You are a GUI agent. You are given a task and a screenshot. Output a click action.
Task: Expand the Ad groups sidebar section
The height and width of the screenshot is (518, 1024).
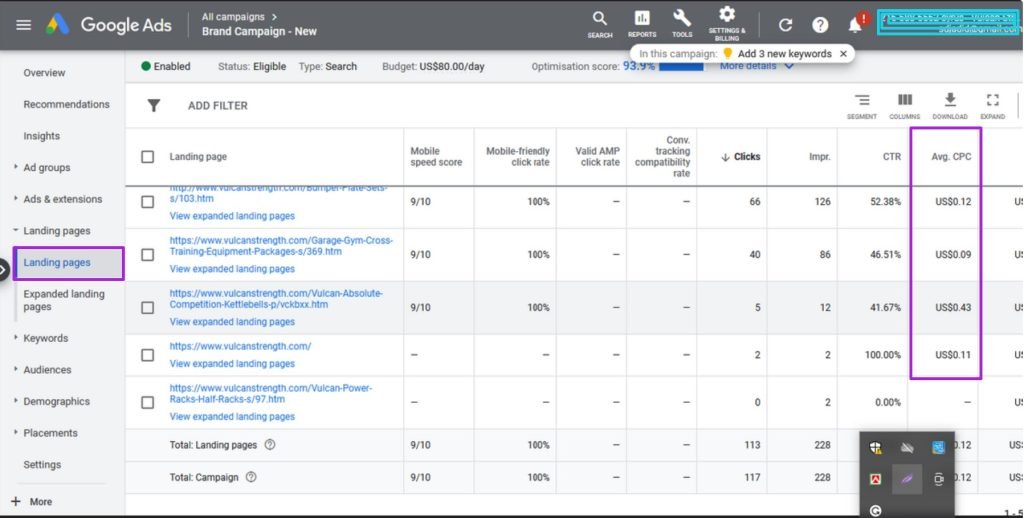(x=46, y=168)
